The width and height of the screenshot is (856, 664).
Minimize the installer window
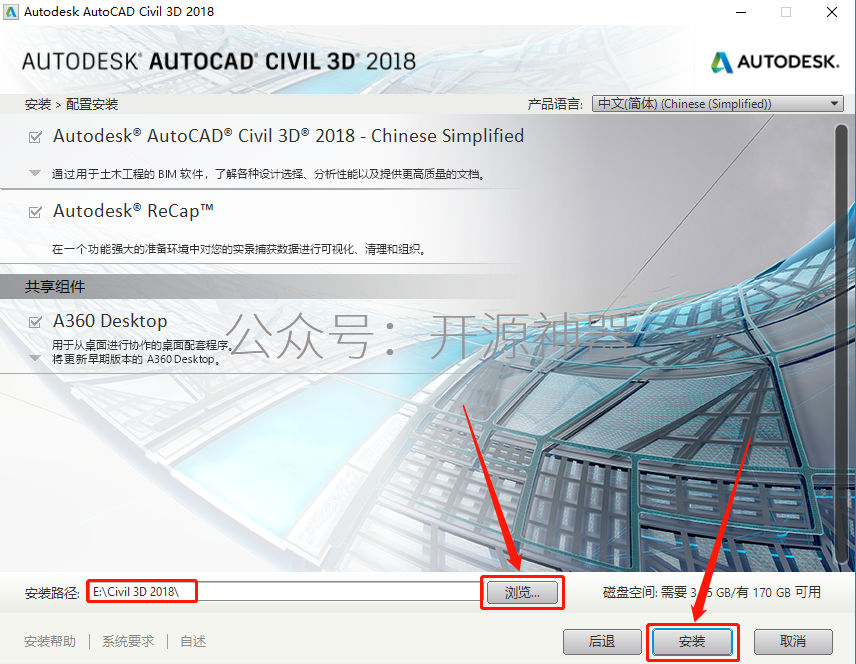pyautogui.click(x=741, y=12)
